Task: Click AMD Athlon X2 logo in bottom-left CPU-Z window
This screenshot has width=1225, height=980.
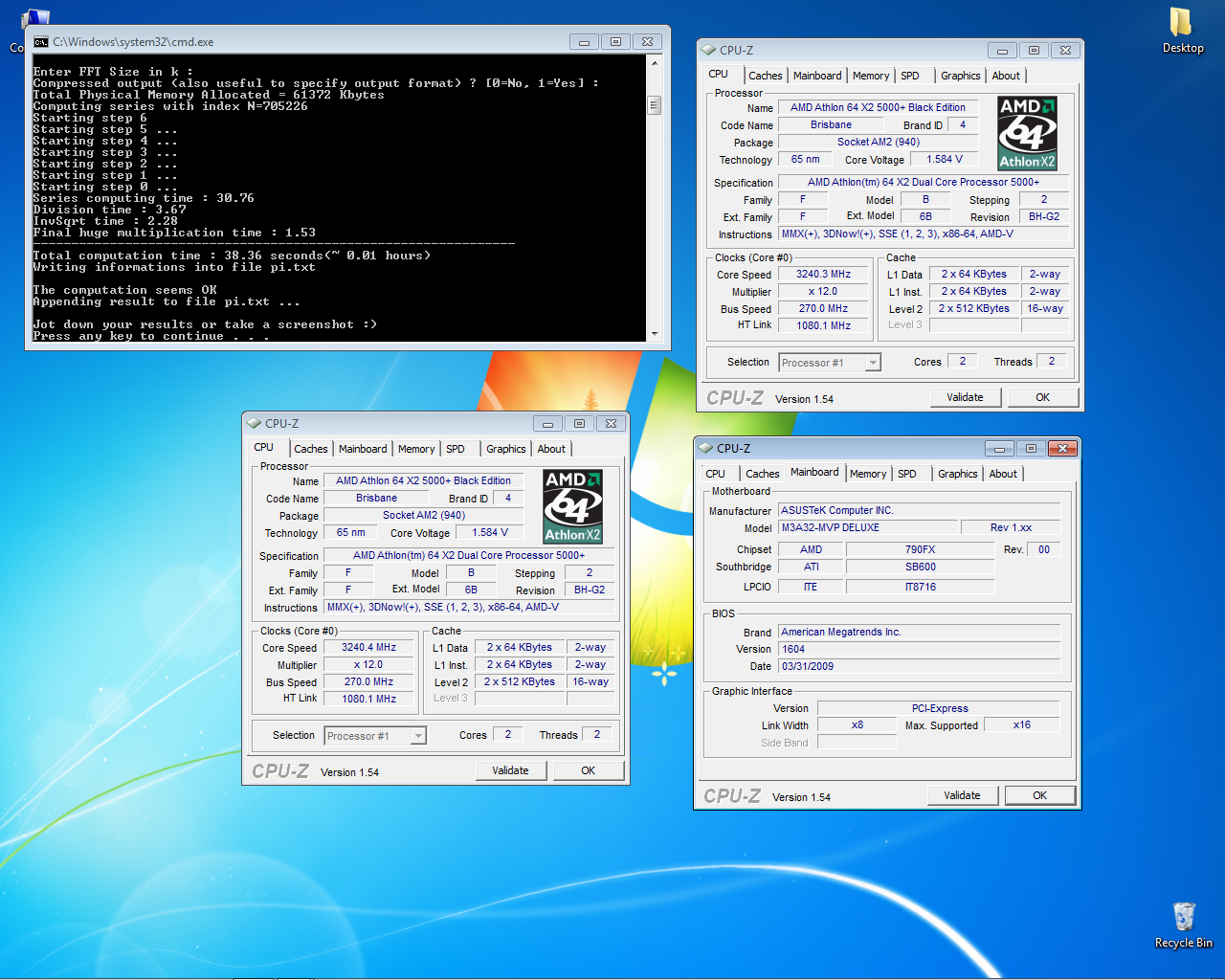Action: (572, 507)
